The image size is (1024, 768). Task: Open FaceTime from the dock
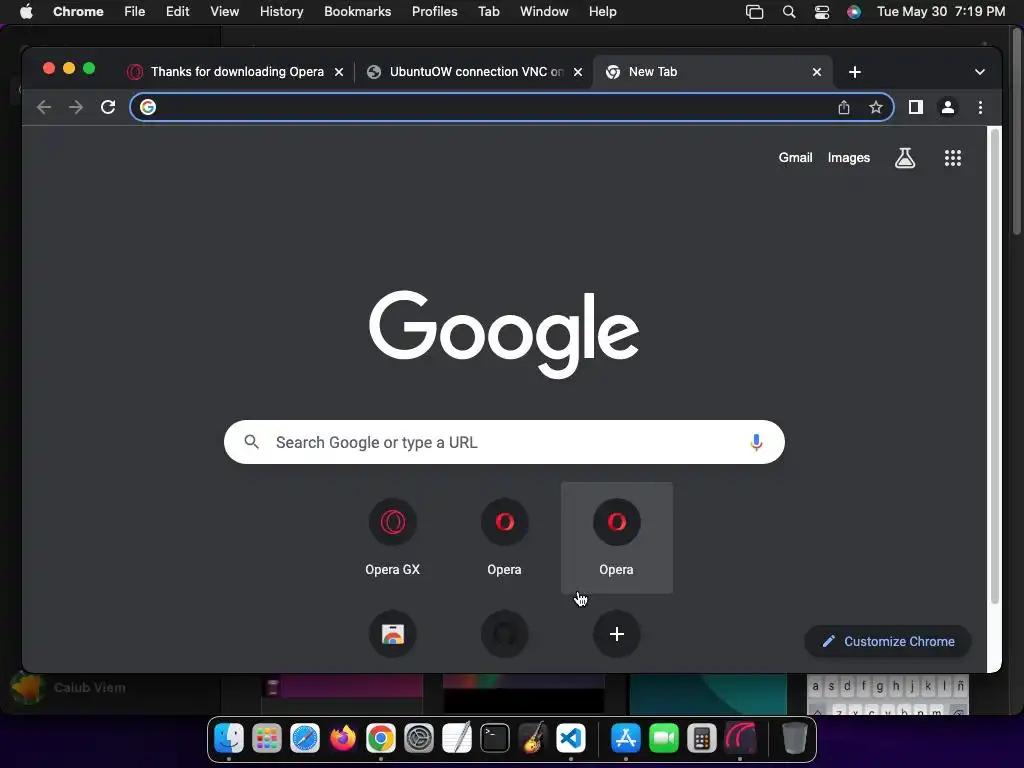point(664,739)
